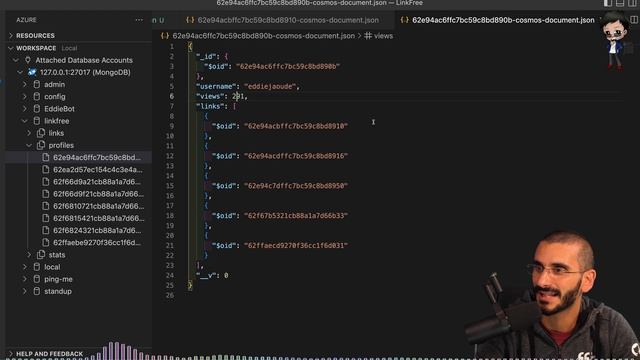The height and width of the screenshot is (360, 640).
Task: Collapse Attached Database Accounts node
Action: point(16,60)
